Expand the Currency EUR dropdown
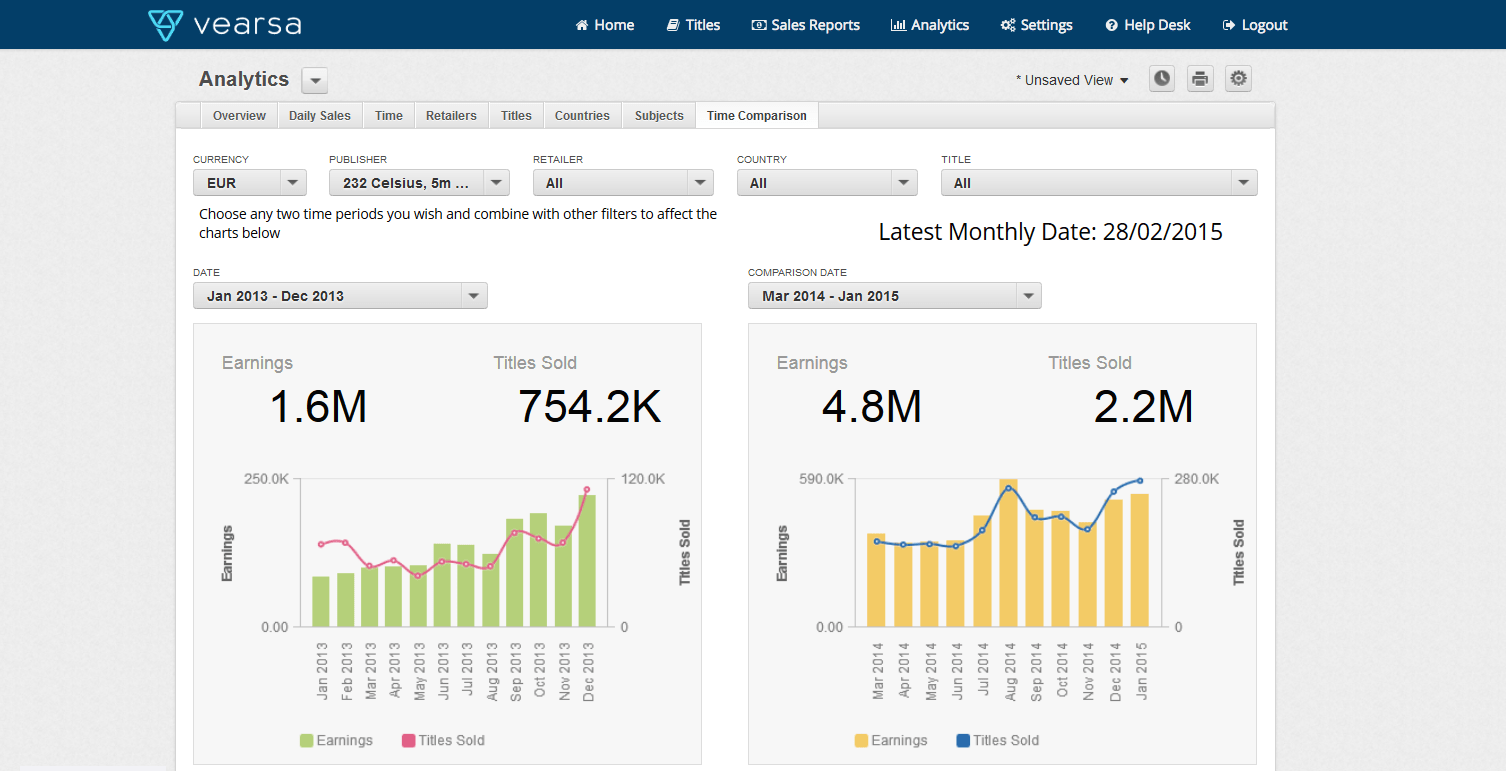This screenshot has width=1506, height=771. pos(249,183)
